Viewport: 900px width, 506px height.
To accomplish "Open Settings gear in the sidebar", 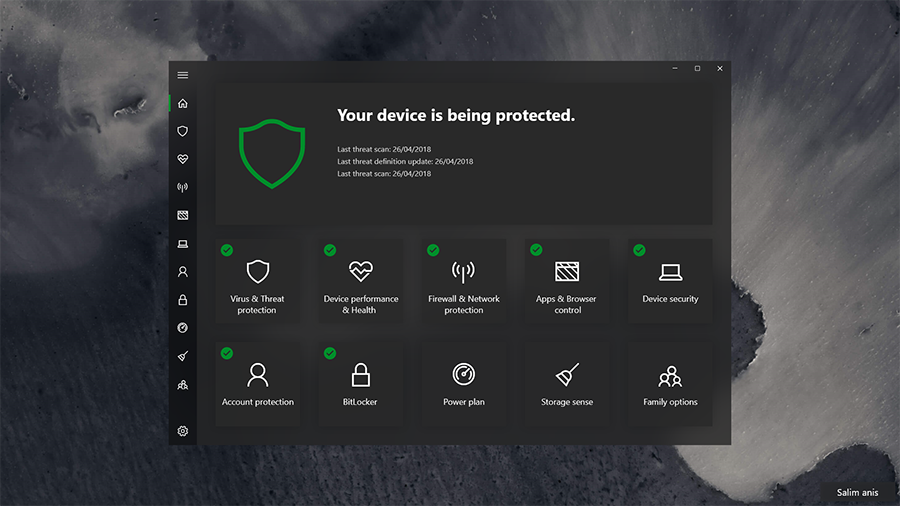I will click(x=183, y=431).
